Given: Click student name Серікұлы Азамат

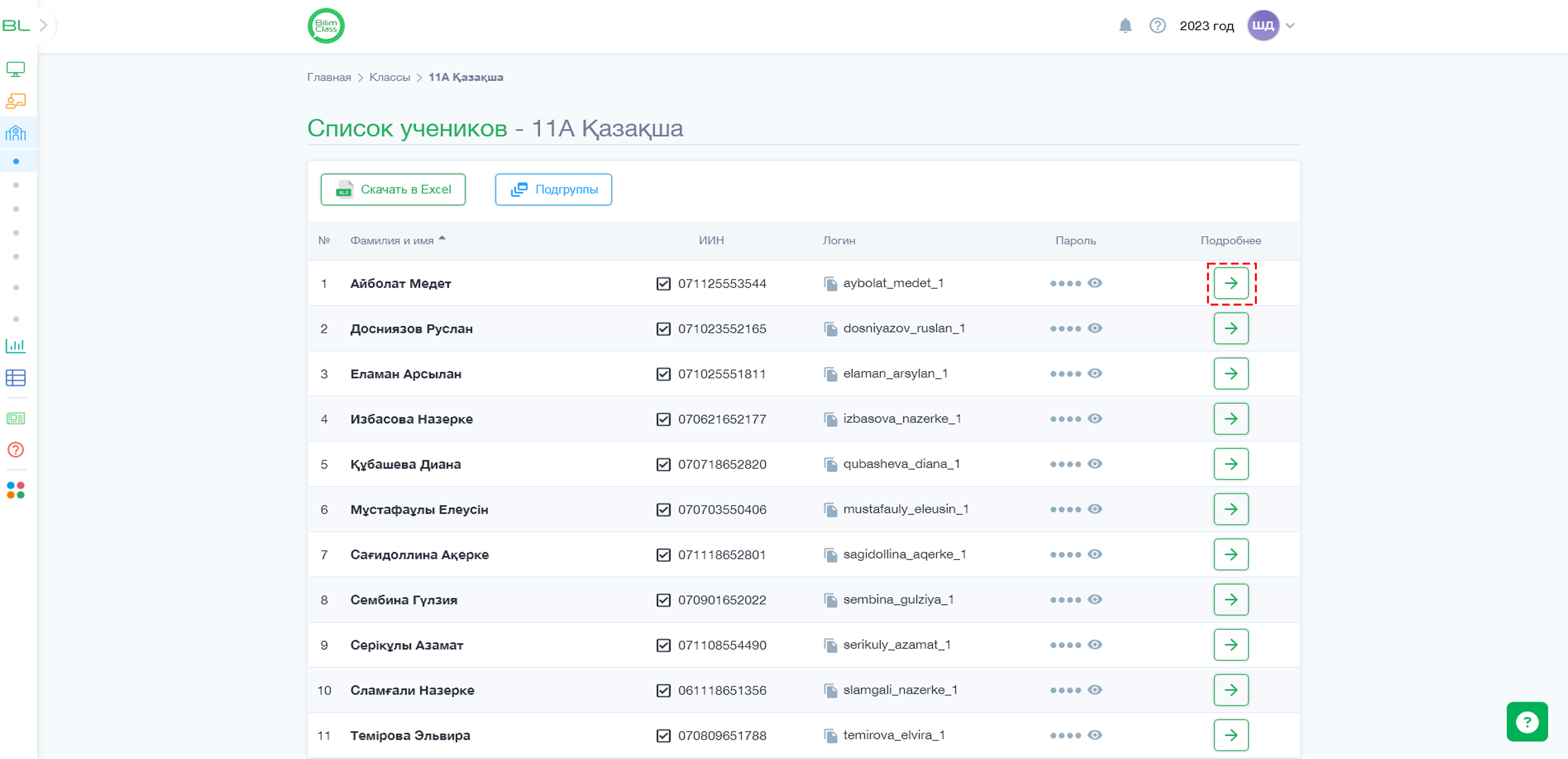Looking at the screenshot, I should [407, 645].
